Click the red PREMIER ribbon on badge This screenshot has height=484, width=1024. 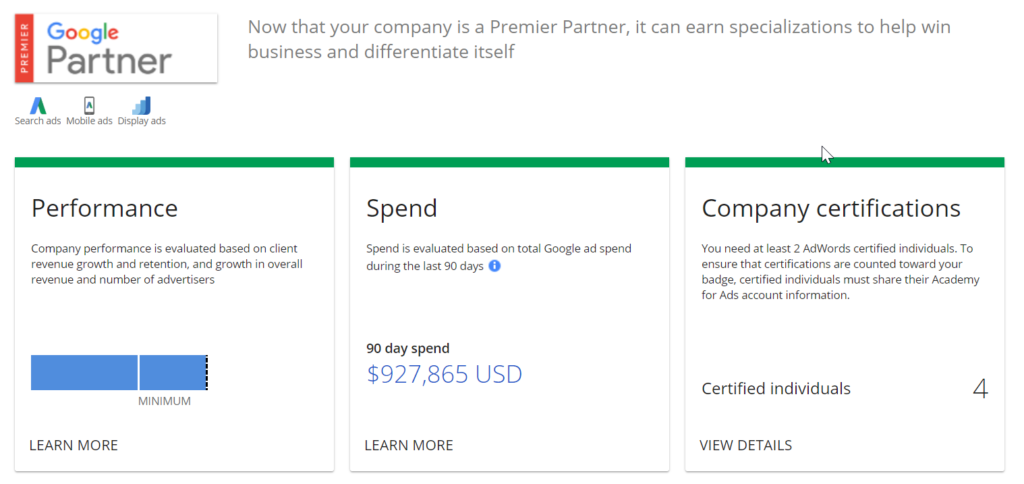coord(24,48)
